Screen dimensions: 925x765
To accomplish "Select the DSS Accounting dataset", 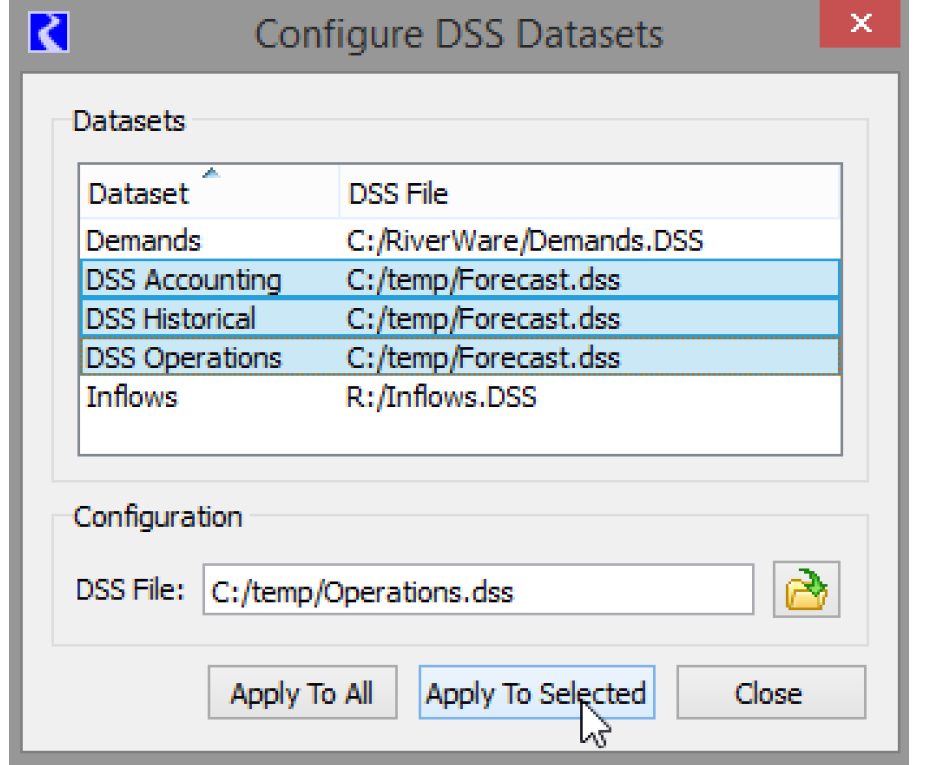I will (x=184, y=280).
